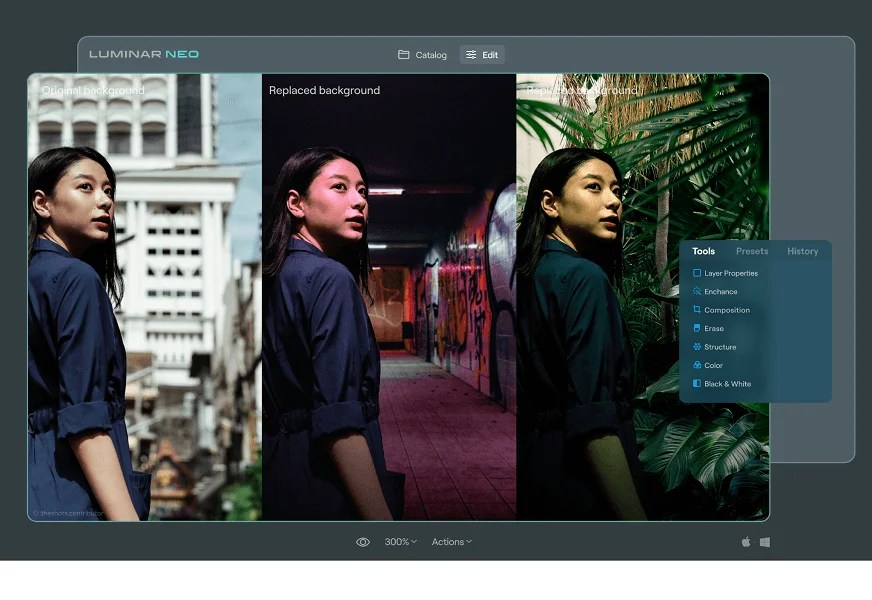Open the Layer Properties tool
Viewport: 872px width, 600px height.
pos(730,272)
